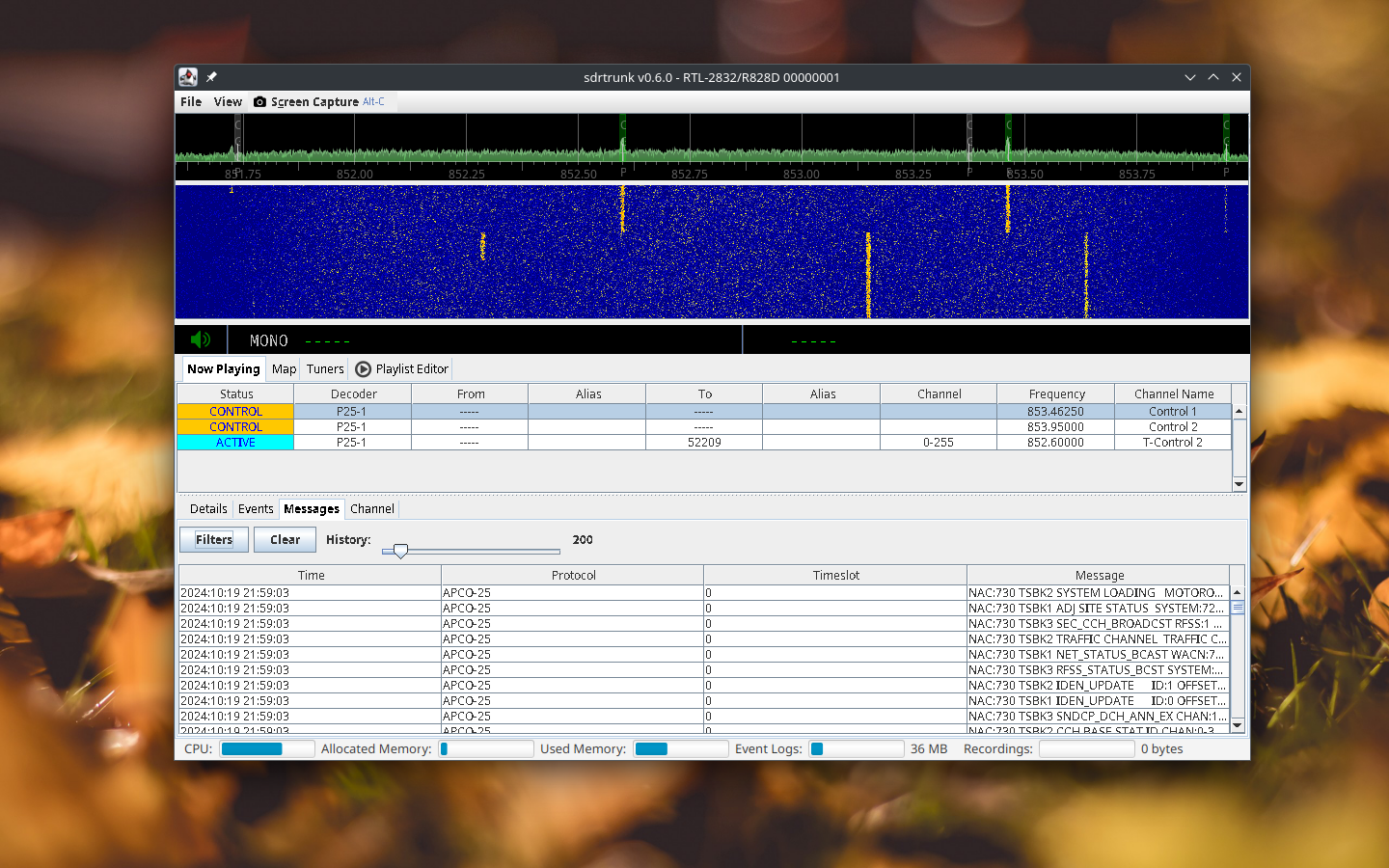Click the messages table scroll up arrow
1389x868 pixels.
coord(1237,592)
